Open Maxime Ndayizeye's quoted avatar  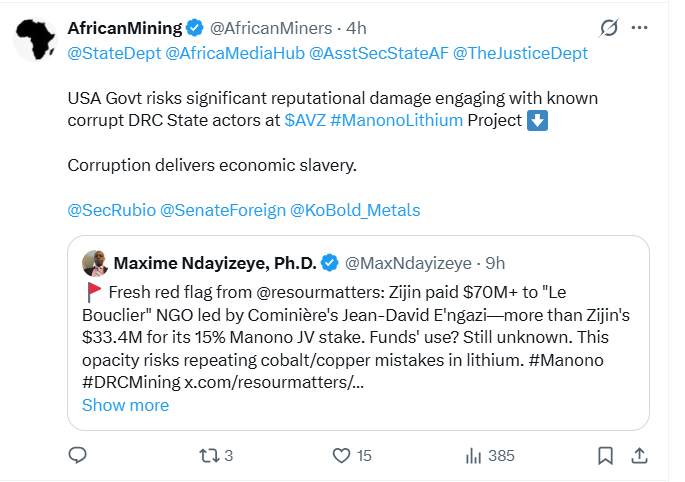[x=95, y=263]
